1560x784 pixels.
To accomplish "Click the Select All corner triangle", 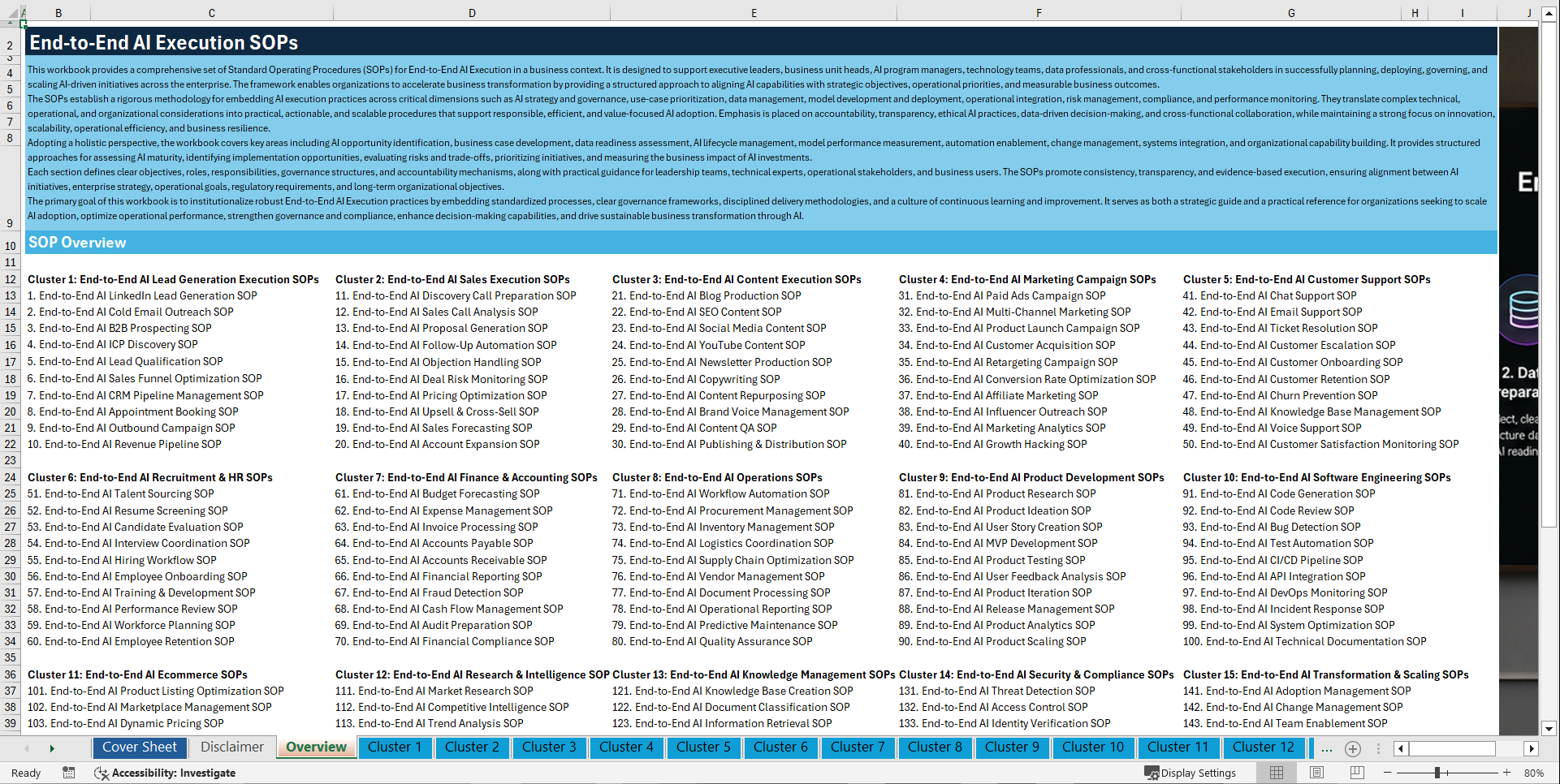I will pos(12,13).
